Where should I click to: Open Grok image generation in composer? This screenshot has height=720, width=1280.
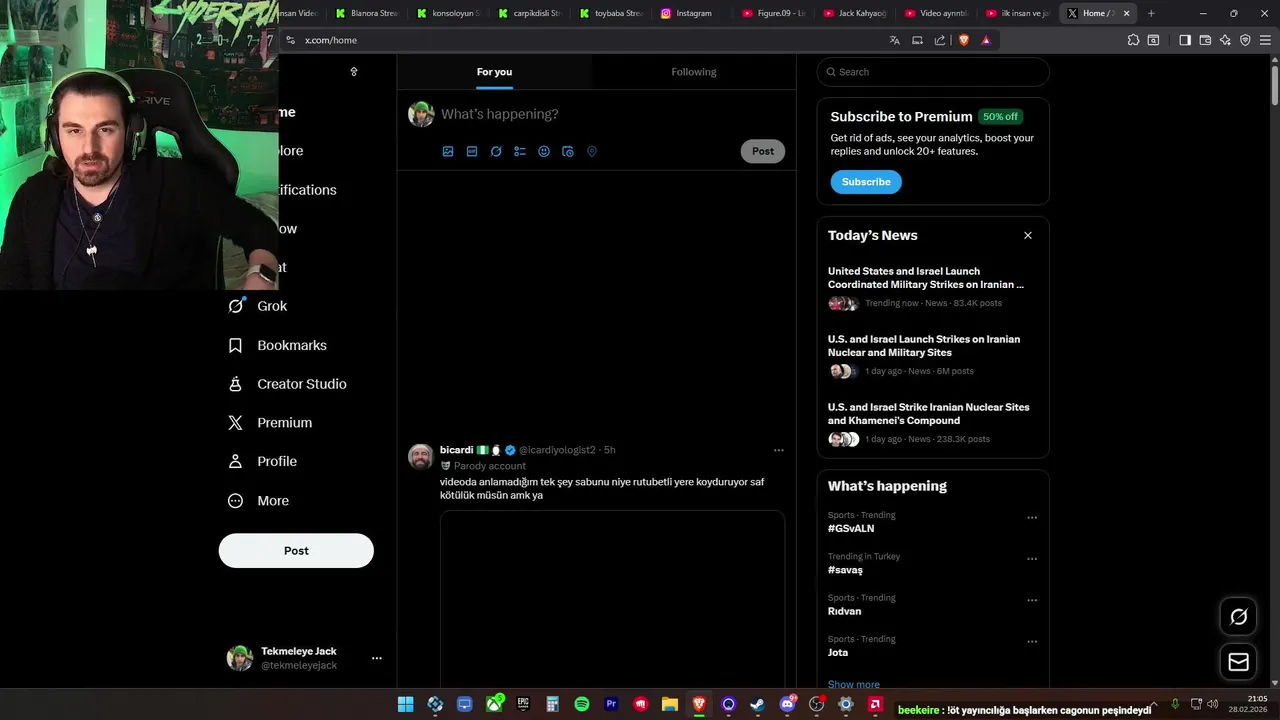click(496, 151)
